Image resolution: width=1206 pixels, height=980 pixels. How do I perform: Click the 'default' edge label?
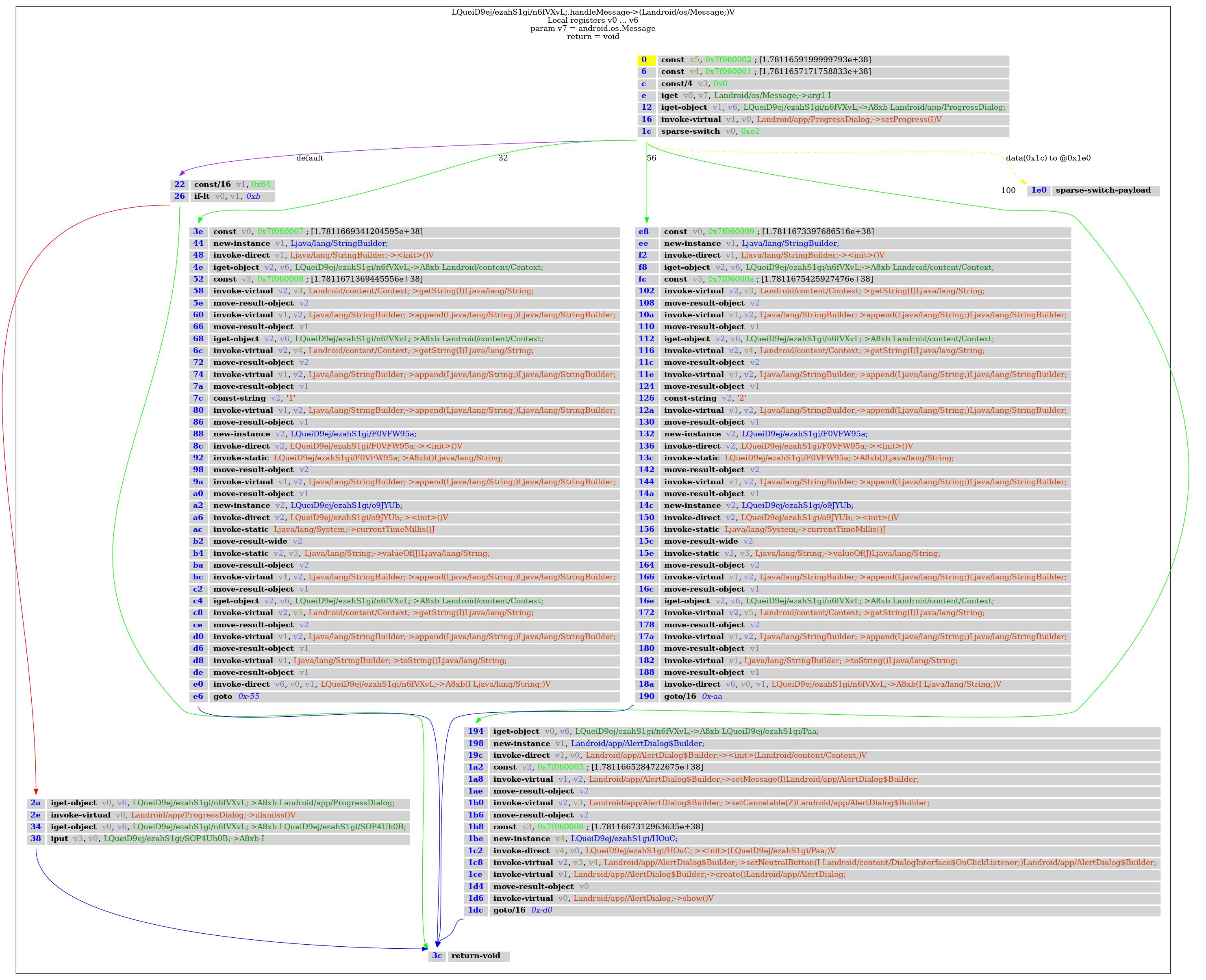click(x=309, y=158)
